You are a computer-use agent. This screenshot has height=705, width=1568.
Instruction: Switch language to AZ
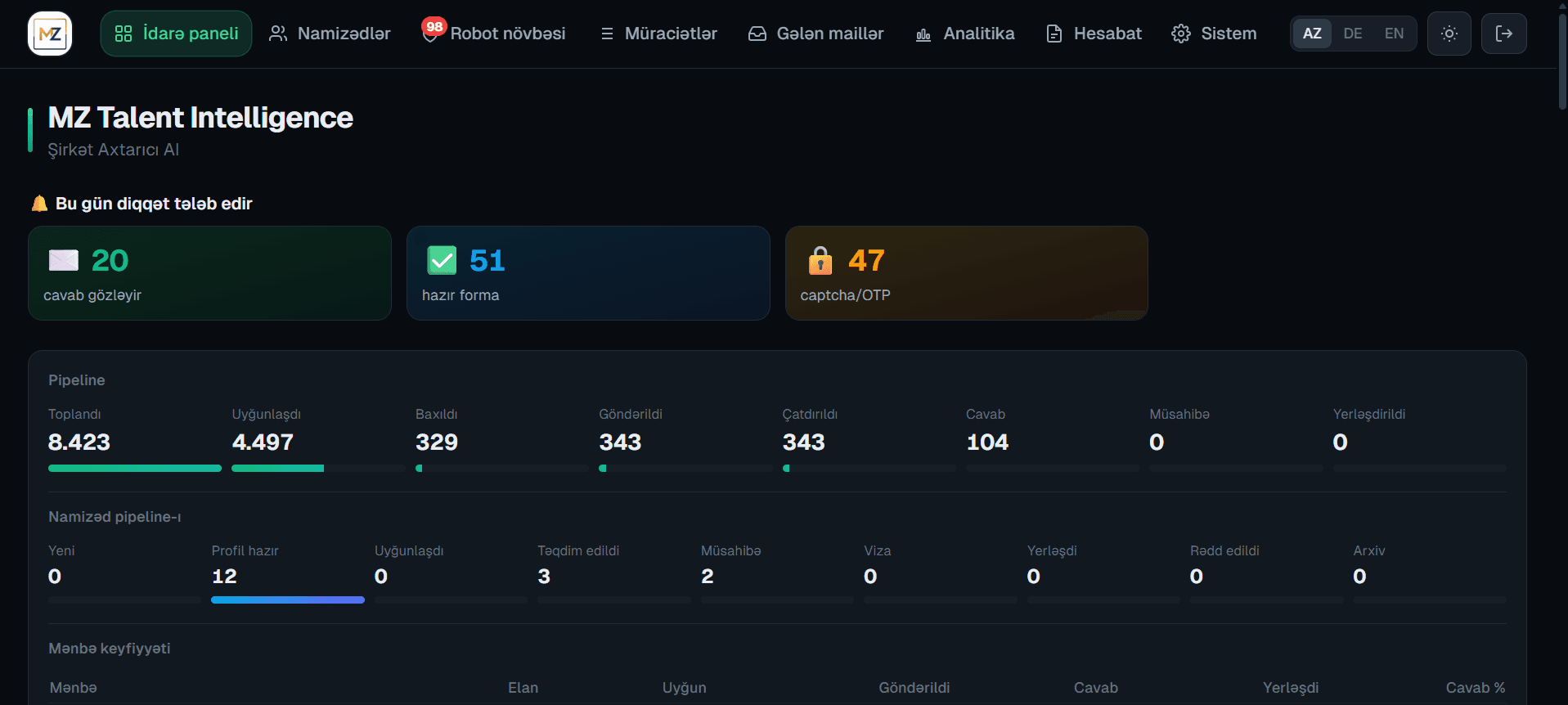[1312, 34]
